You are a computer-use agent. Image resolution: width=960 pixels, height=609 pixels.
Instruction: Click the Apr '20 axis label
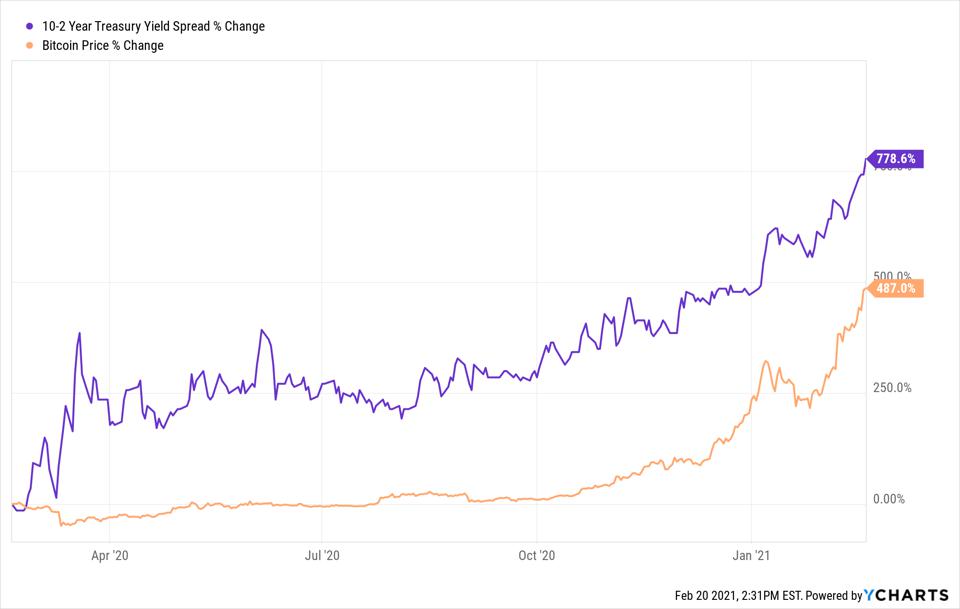coord(110,555)
